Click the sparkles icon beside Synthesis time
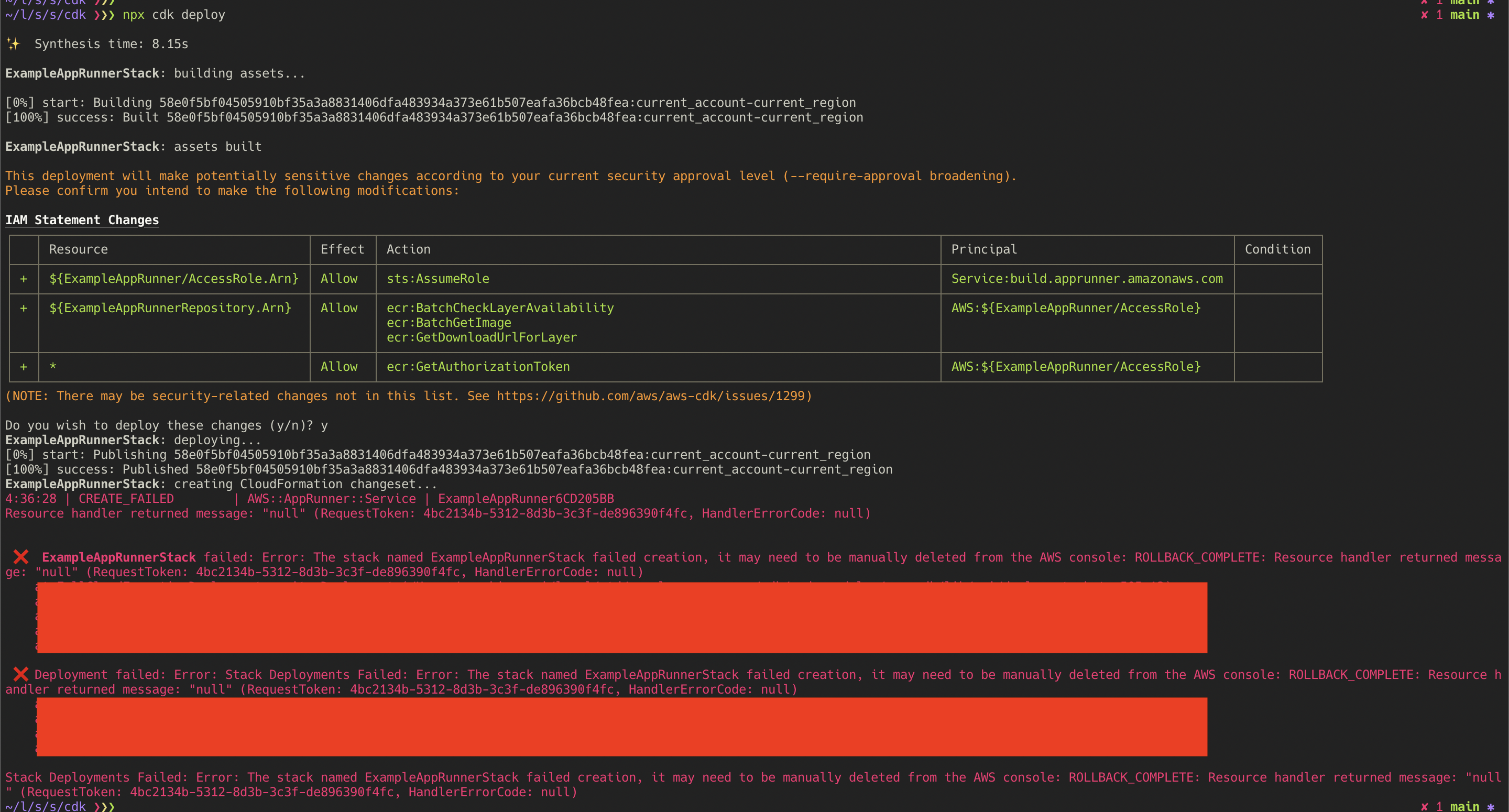 14,43
